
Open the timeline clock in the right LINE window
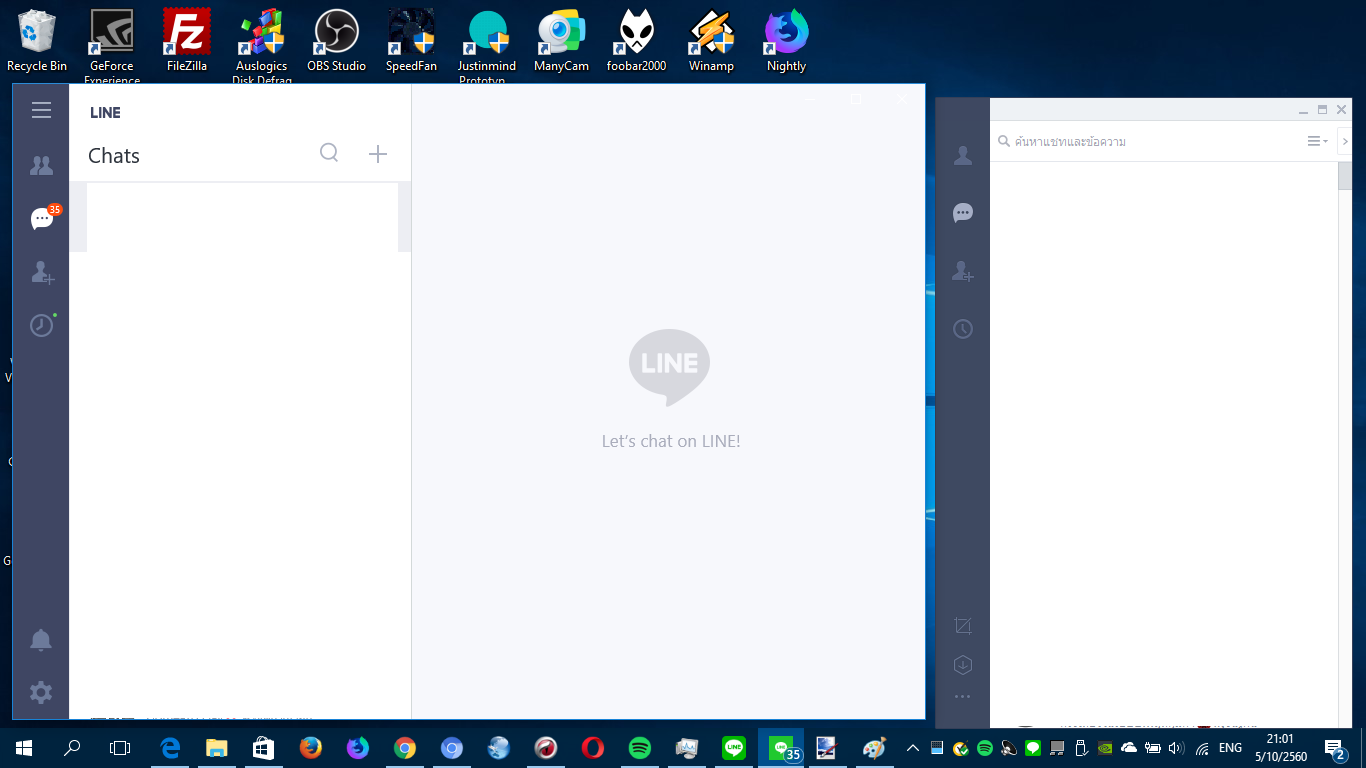point(963,329)
